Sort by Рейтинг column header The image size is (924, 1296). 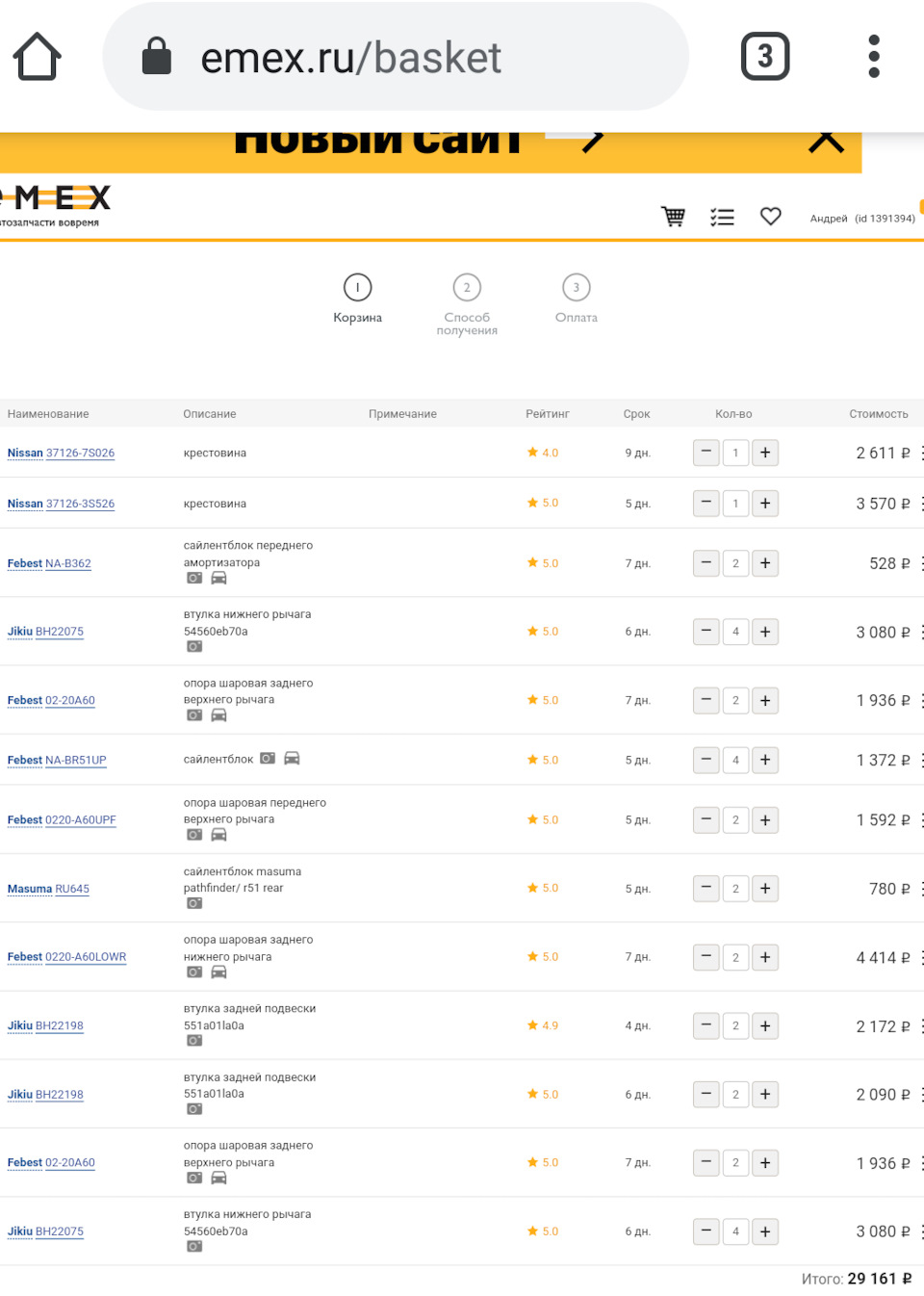click(x=548, y=414)
